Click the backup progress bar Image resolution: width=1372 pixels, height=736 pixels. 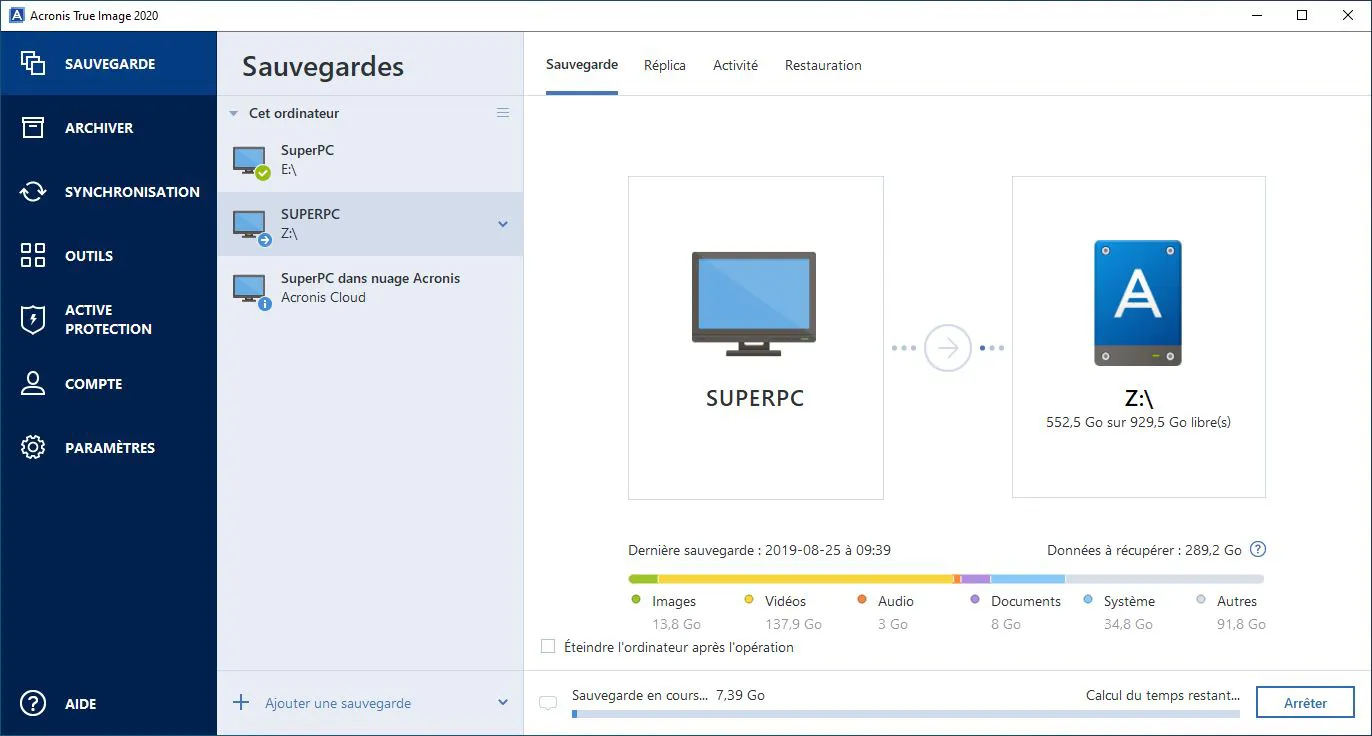905,714
